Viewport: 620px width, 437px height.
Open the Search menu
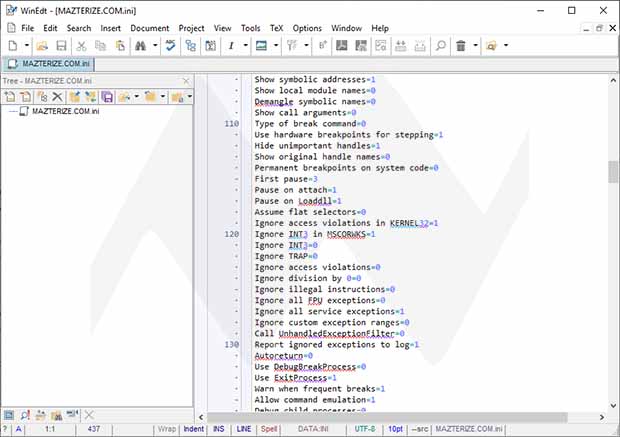(x=79, y=28)
